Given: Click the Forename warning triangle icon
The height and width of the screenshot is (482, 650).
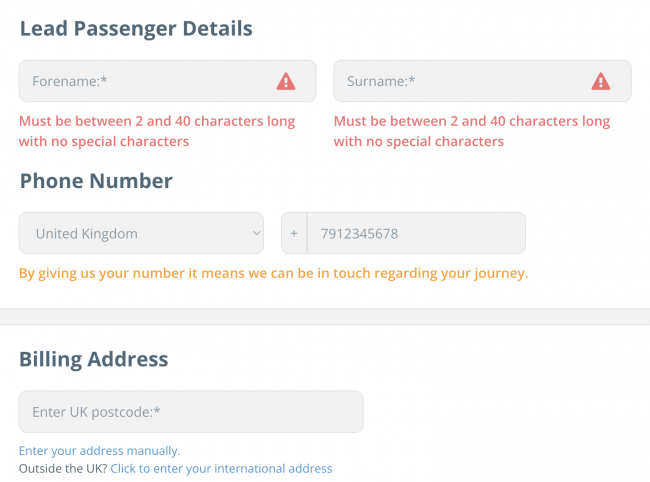Looking at the screenshot, I should tap(286, 81).
